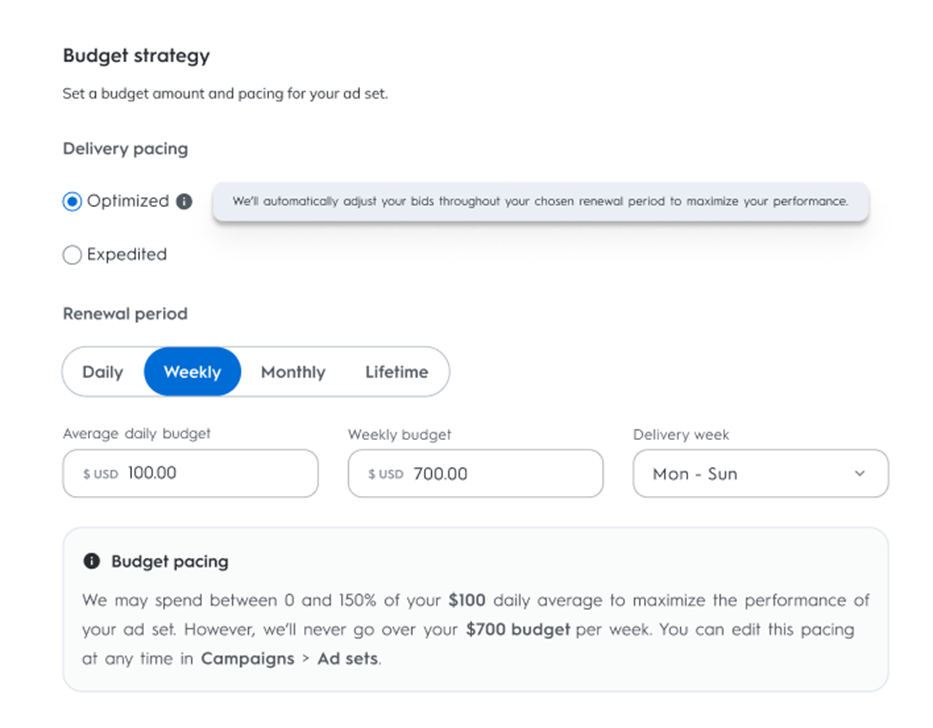Click the $ USD prefix in Weekly budget
The height and width of the screenshot is (728, 933).
tap(385, 474)
